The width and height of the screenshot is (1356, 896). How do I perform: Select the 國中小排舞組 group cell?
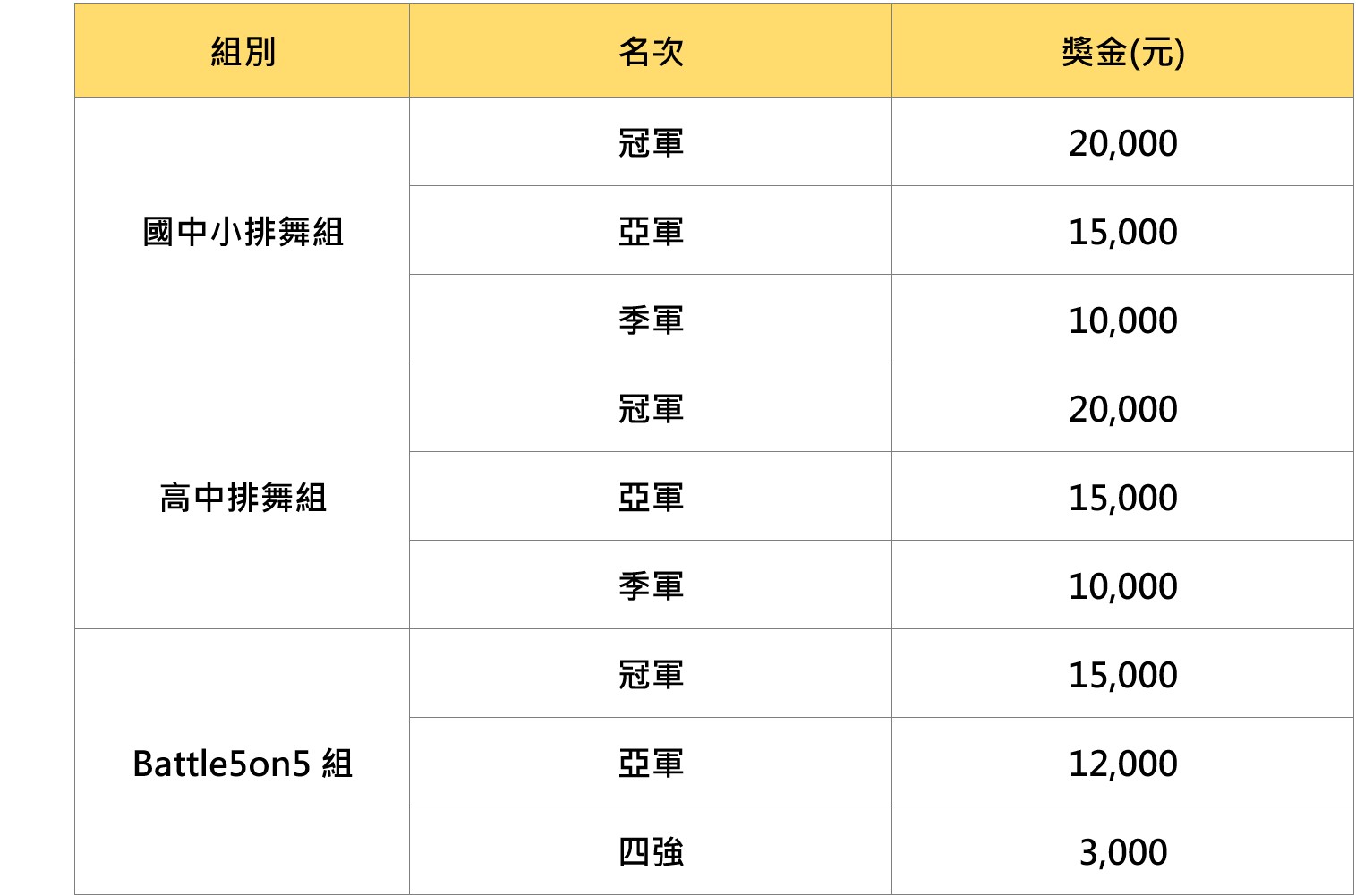pos(242,230)
